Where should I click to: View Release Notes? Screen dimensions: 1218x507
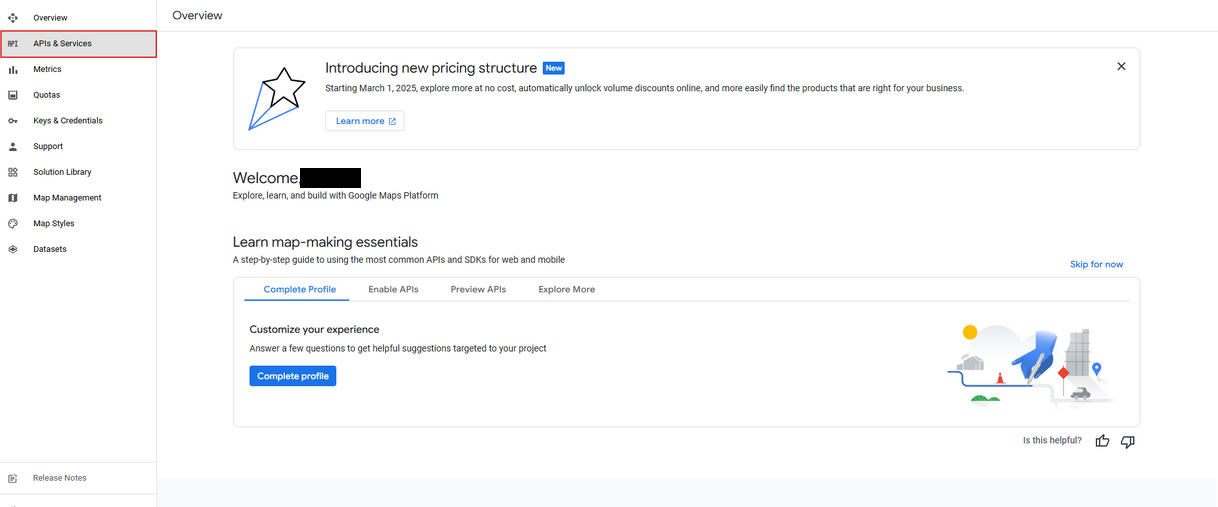tap(78, 478)
